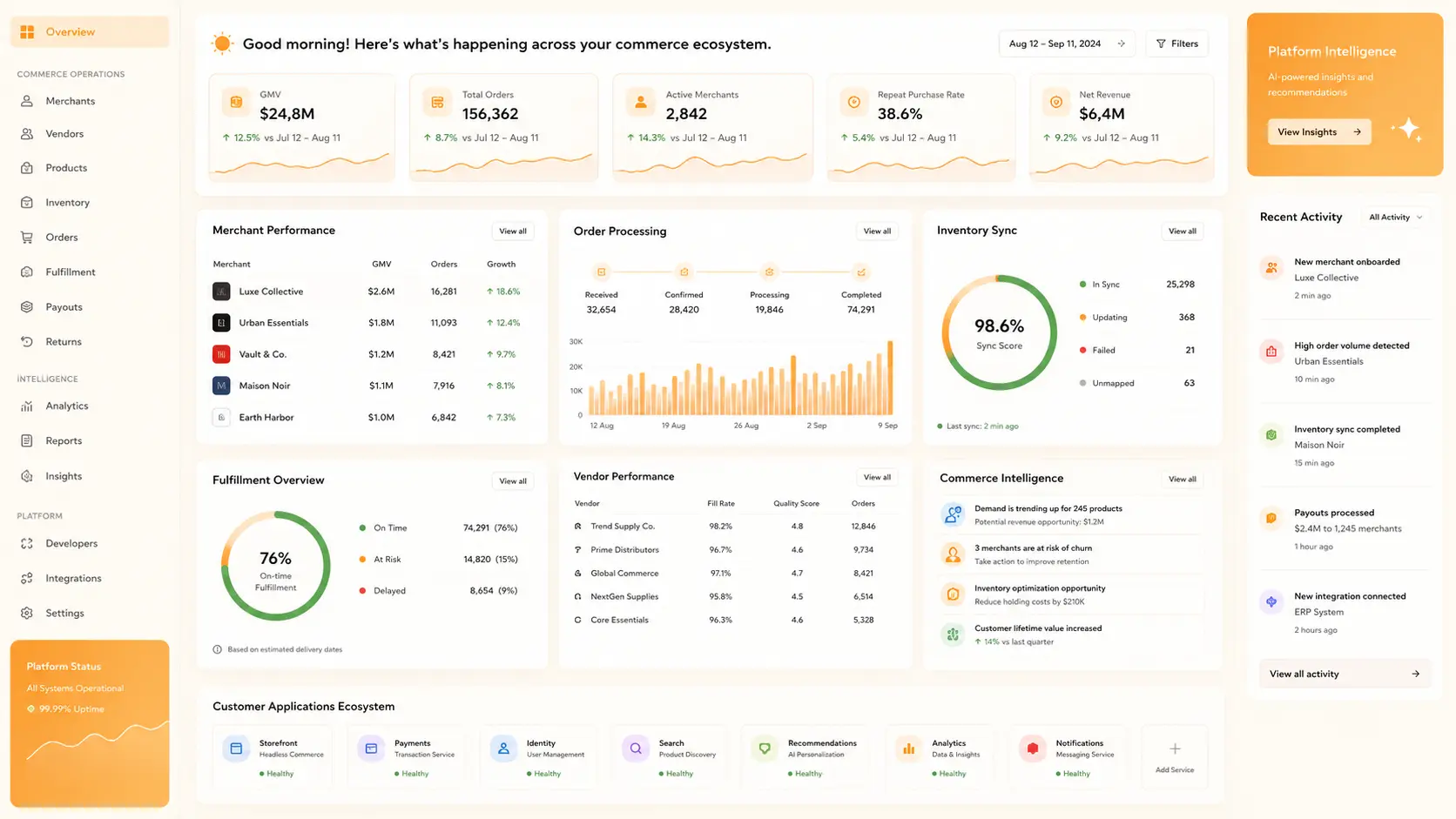The image size is (1456, 819).
Task: View all in Inventory Sync
Action: (x=1183, y=232)
